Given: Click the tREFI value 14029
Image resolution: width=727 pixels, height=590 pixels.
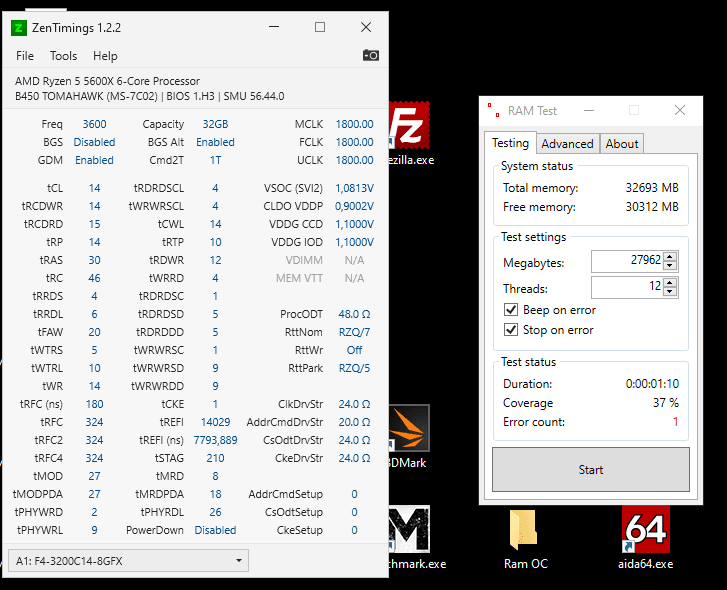Looking at the screenshot, I should 215,422.
